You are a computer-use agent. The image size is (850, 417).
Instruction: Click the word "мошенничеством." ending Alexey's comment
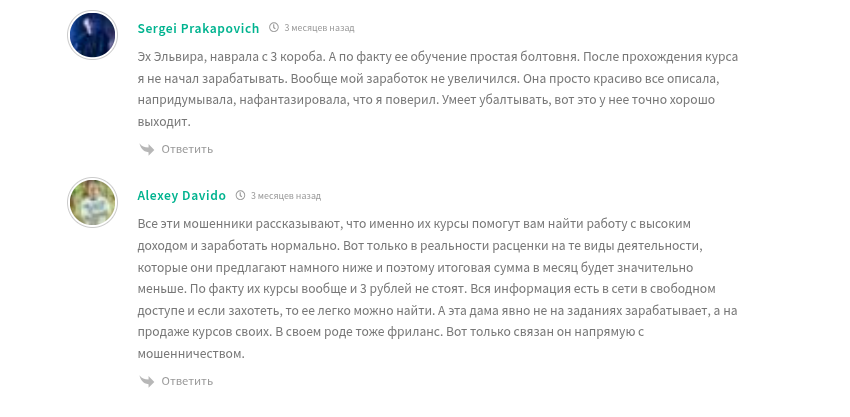point(190,354)
